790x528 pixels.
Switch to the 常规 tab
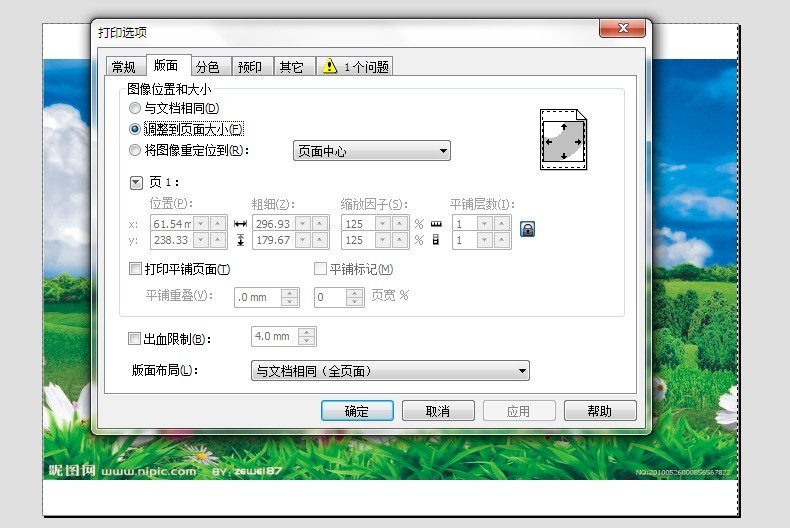(124, 67)
